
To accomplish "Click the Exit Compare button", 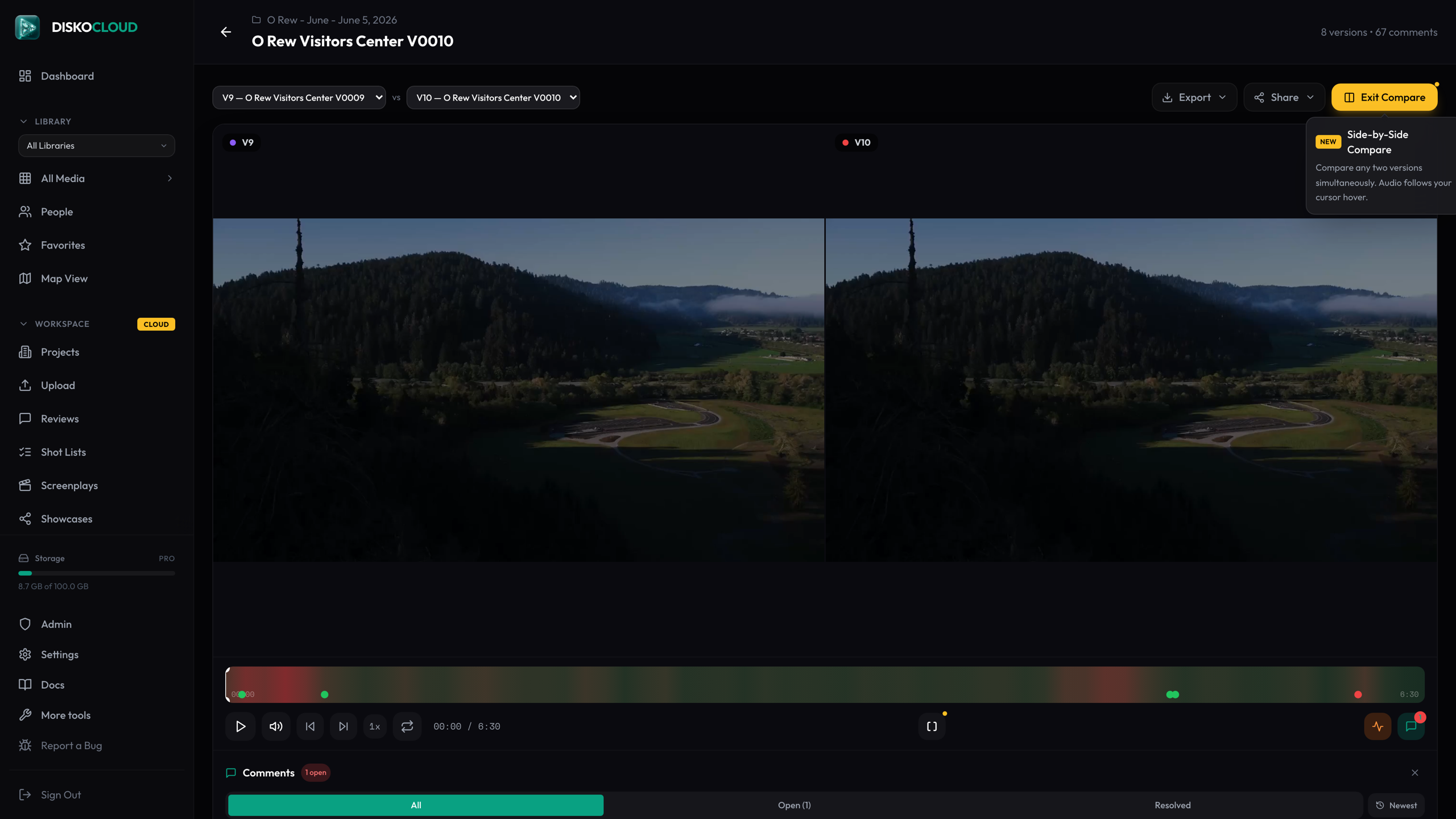I will 1384,97.
